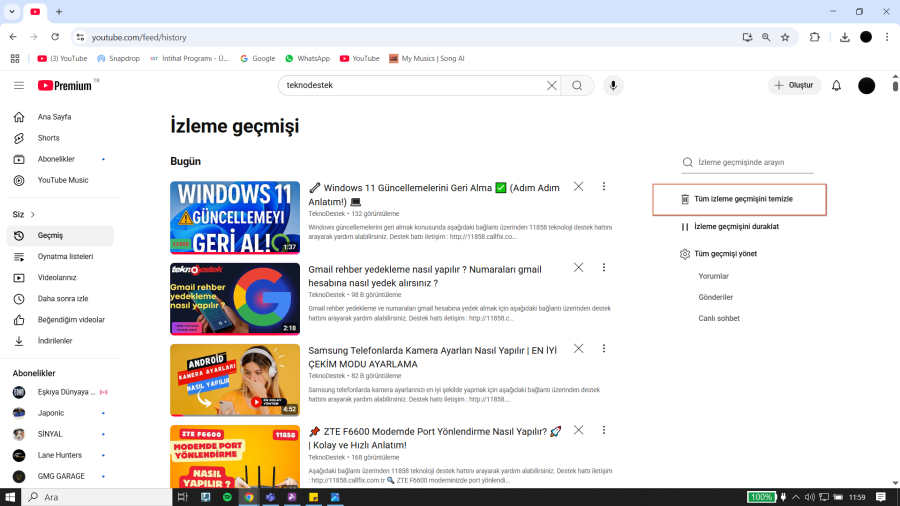Open Oynatma listeleri in sidebar
The width and height of the screenshot is (900, 506).
[65, 257]
